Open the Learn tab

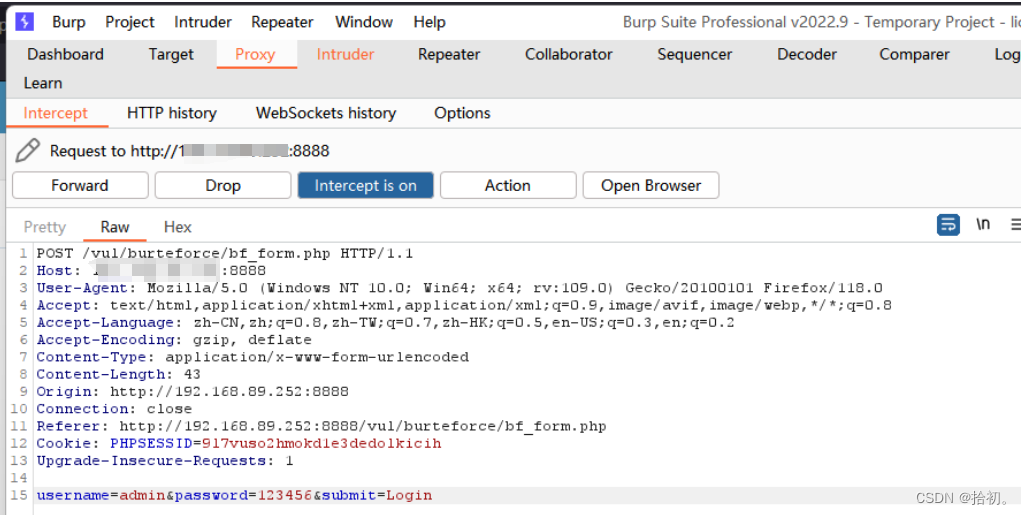(43, 83)
